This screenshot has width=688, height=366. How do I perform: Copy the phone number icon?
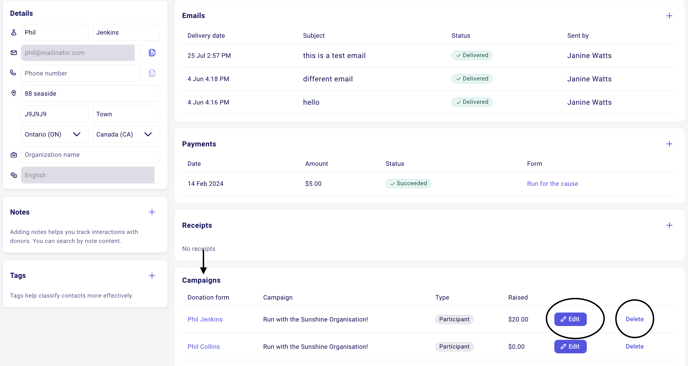pyautogui.click(x=152, y=73)
